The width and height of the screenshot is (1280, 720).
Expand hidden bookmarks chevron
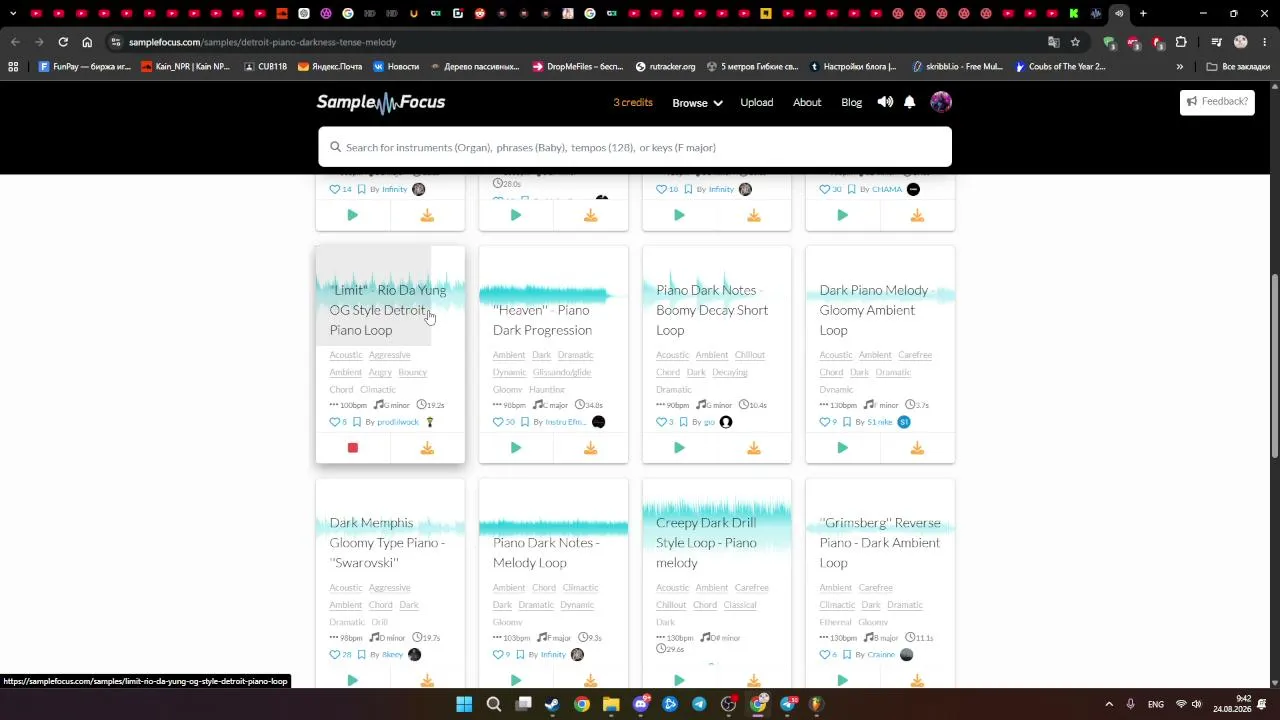(x=1180, y=67)
